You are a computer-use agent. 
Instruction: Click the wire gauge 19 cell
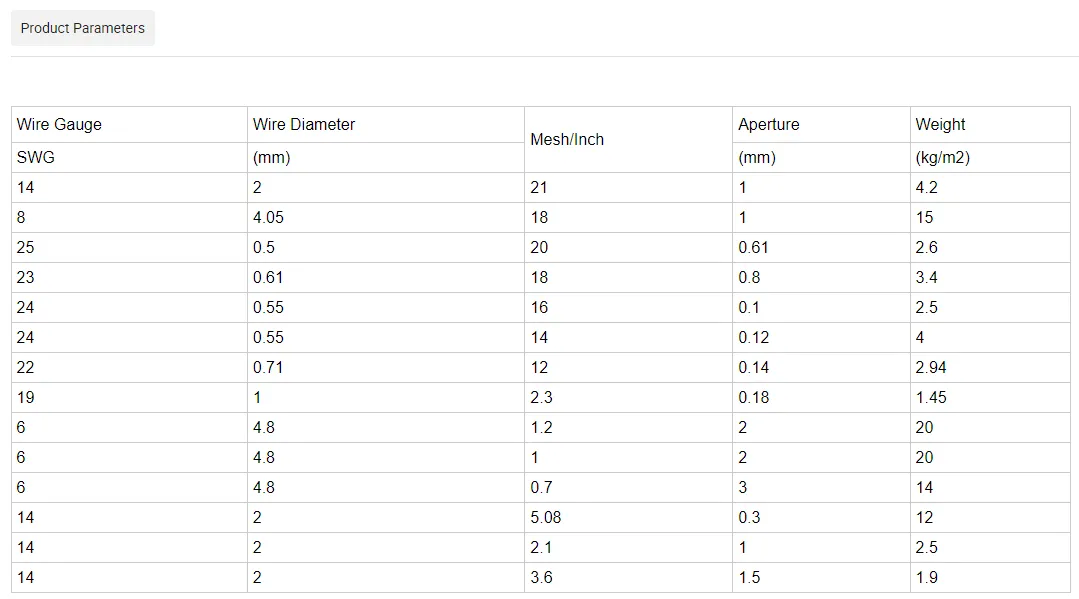pyautogui.click(x=26, y=397)
